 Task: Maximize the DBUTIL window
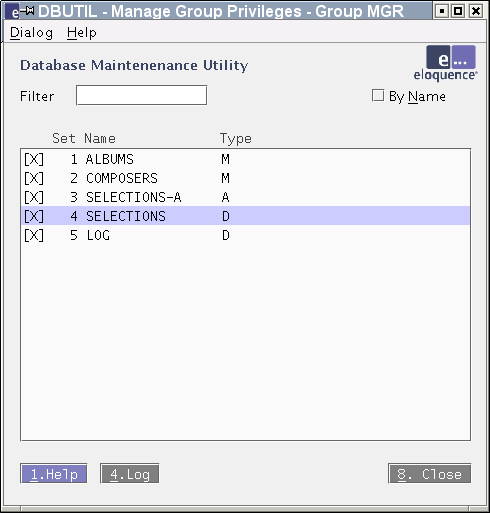(x=459, y=11)
